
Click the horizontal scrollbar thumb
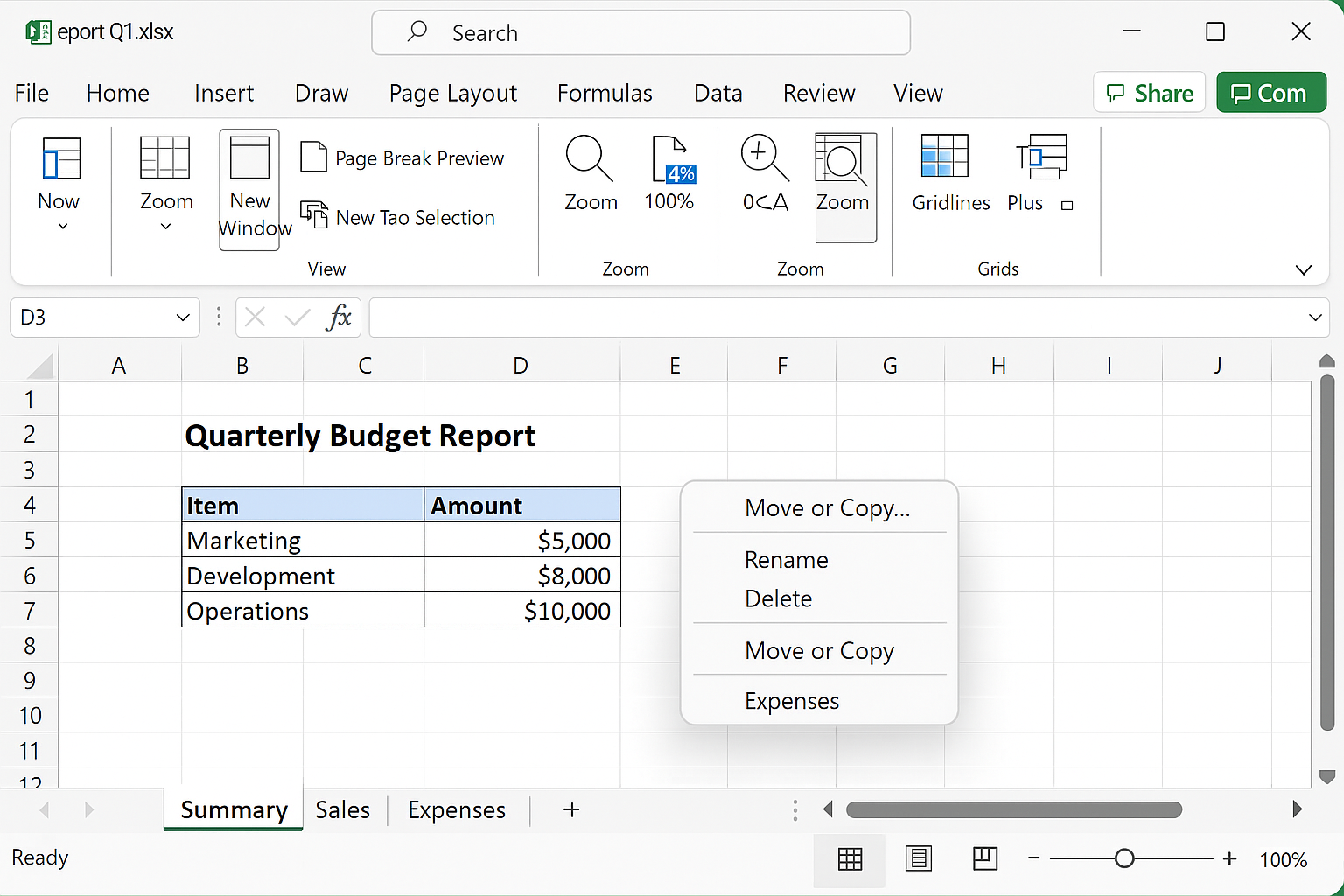(1014, 810)
